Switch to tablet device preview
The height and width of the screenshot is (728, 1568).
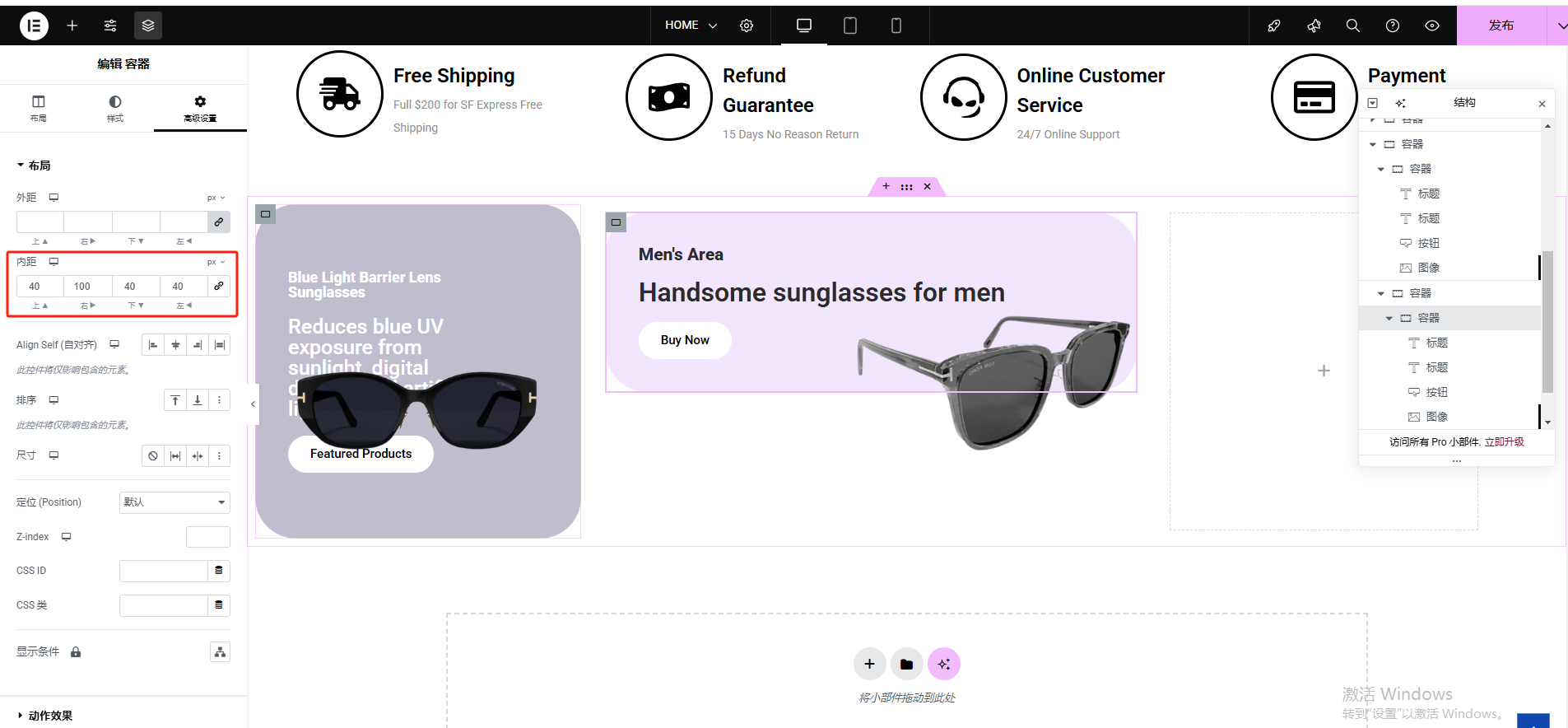pyautogui.click(x=850, y=26)
